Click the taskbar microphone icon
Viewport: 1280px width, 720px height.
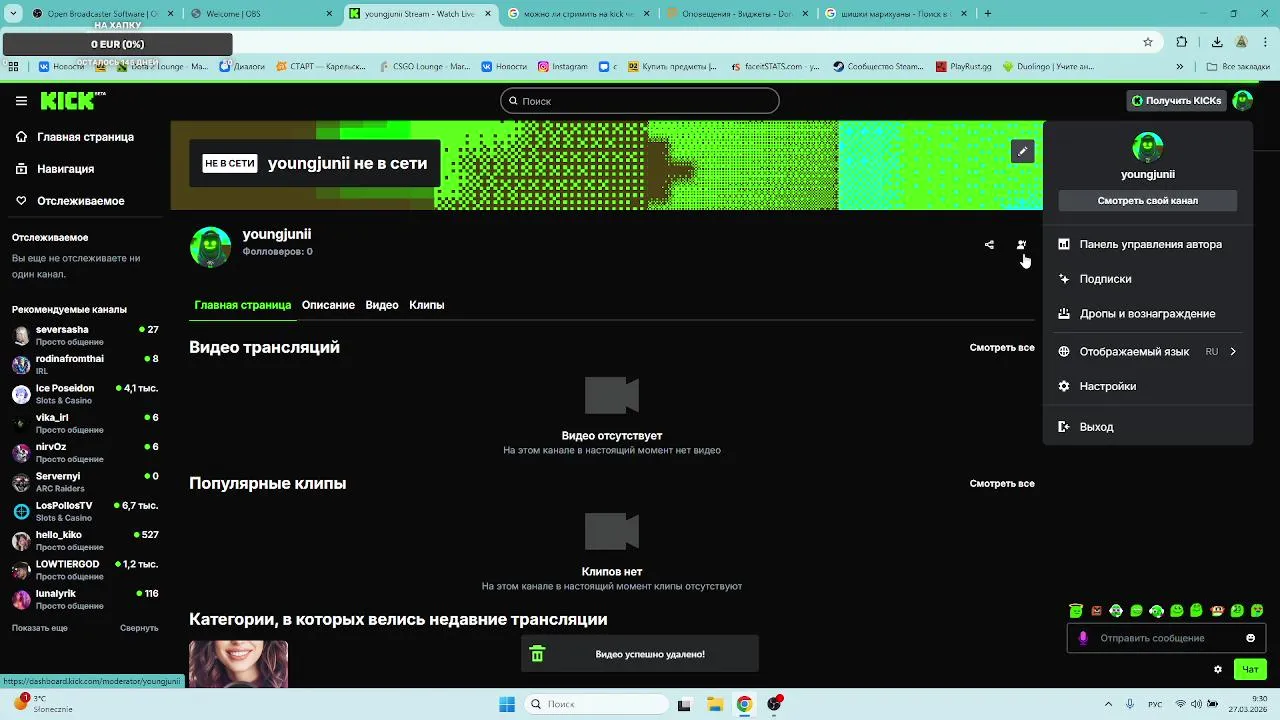[x=1130, y=704]
